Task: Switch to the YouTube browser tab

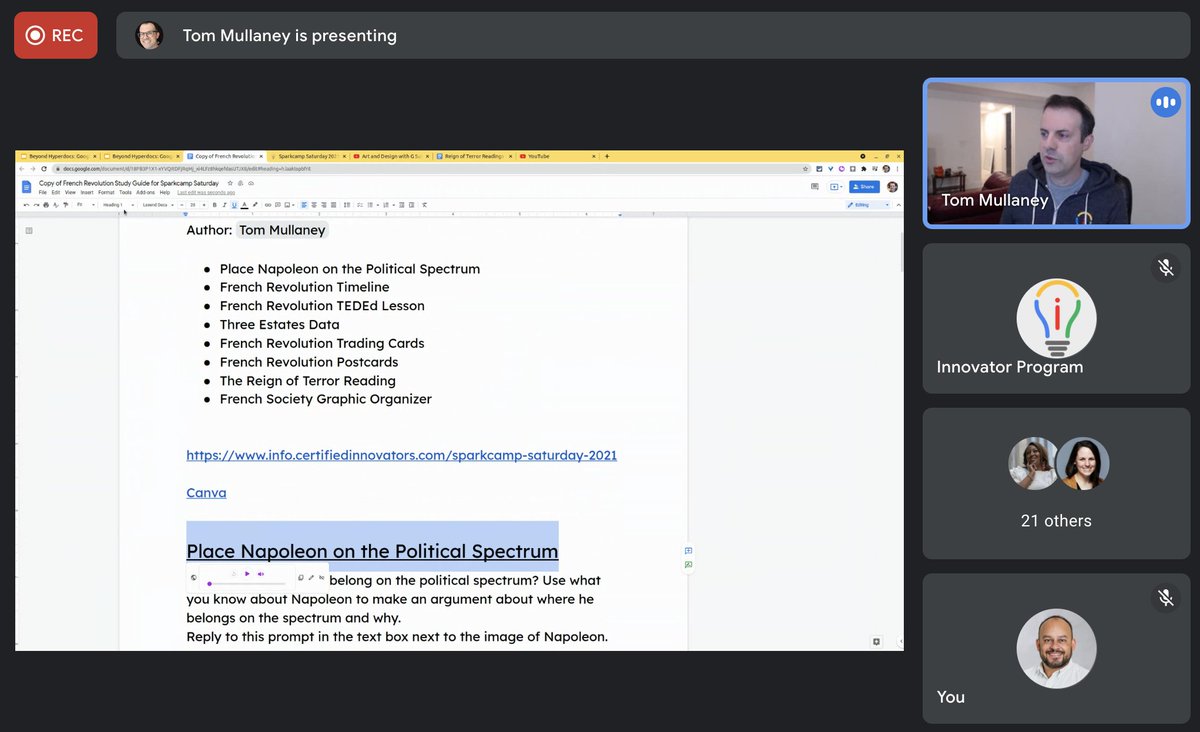Action: pos(557,156)
